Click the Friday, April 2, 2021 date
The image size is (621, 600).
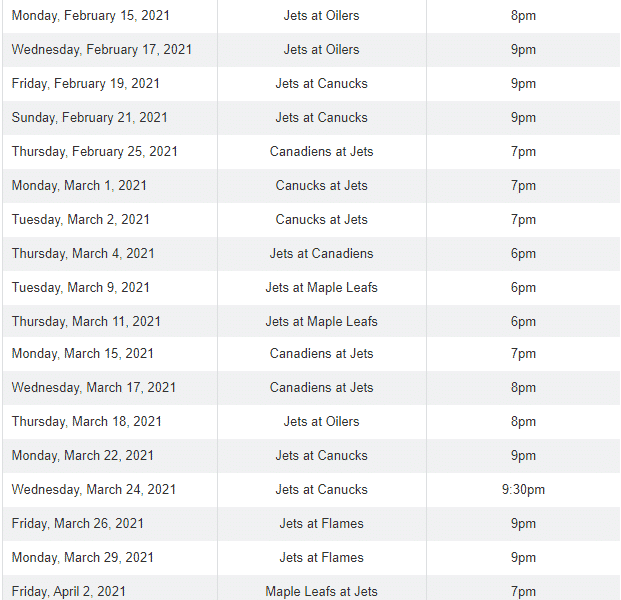click(x=71, y=591)
